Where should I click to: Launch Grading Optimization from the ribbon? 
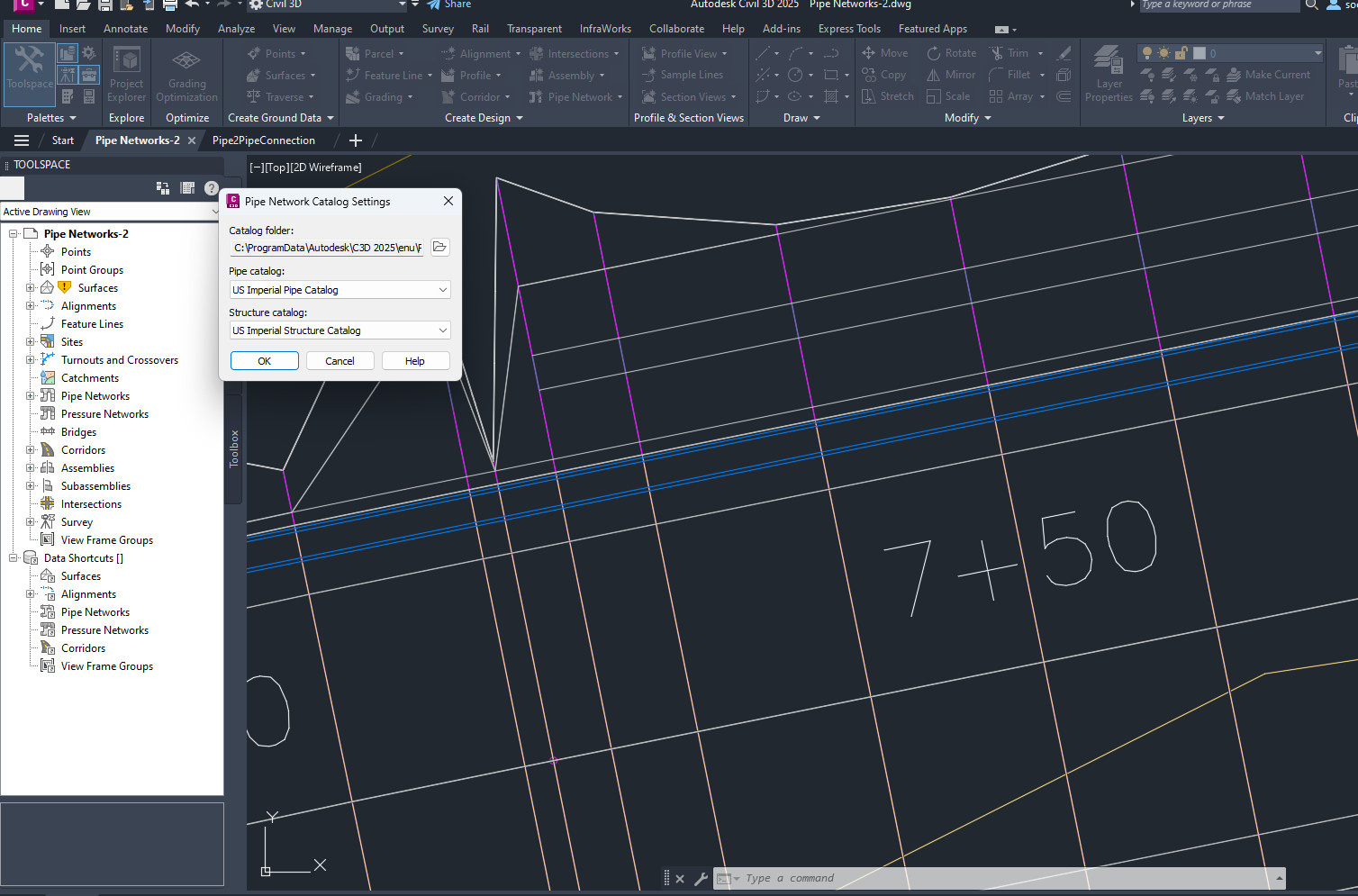[x=186, y=74]
